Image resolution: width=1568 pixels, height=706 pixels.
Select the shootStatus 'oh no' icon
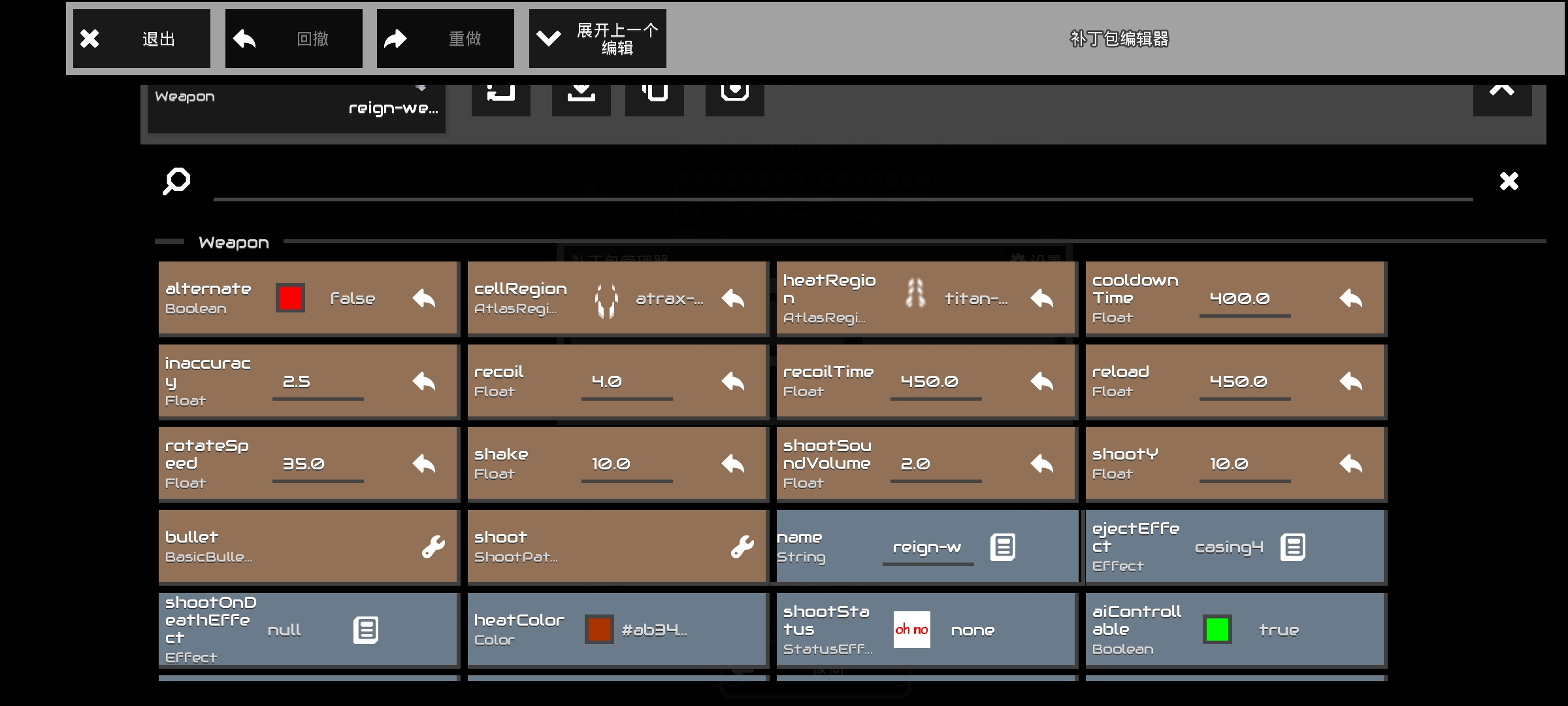click(911, 630)
